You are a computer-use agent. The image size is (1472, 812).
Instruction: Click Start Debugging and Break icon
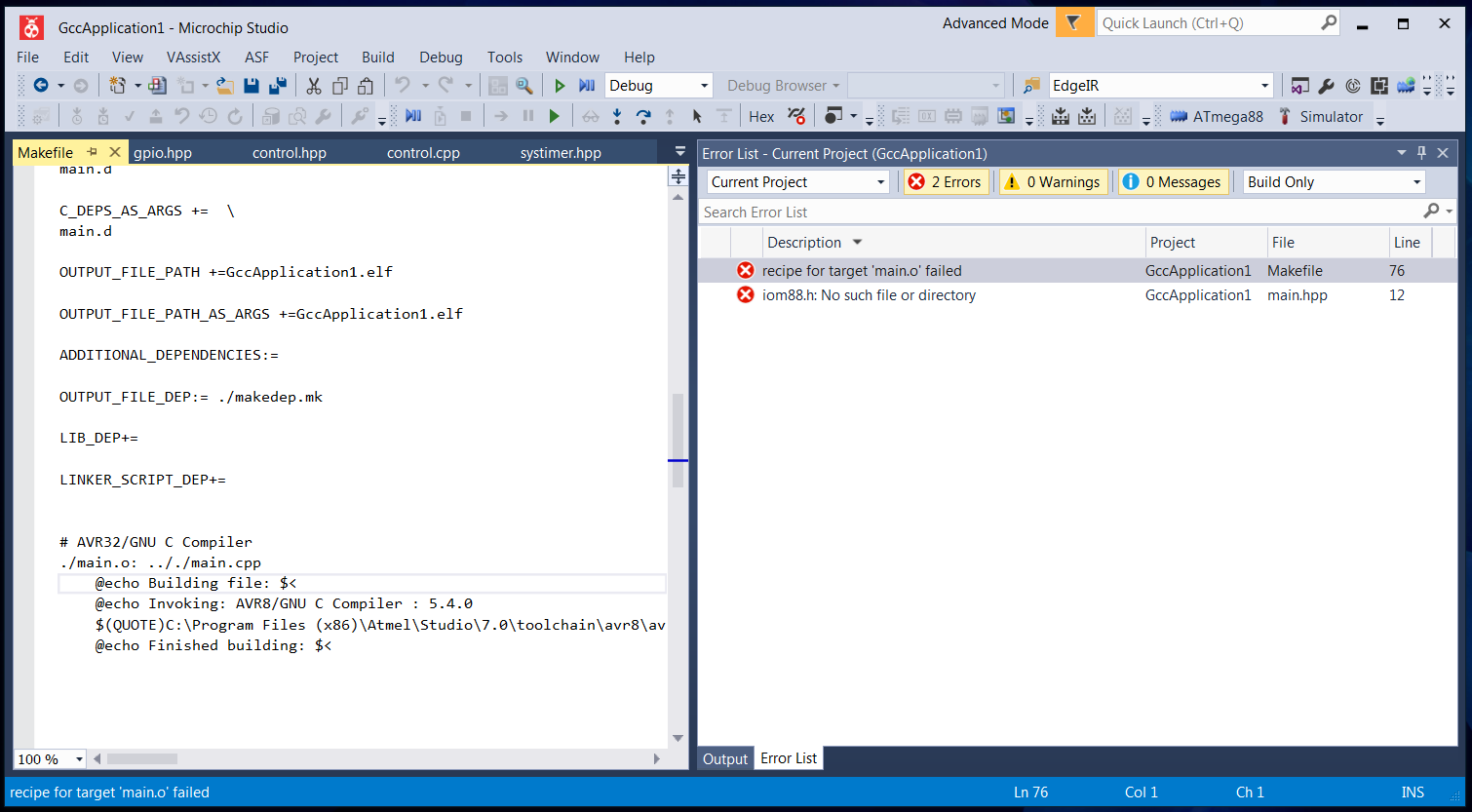pos(587,86)
